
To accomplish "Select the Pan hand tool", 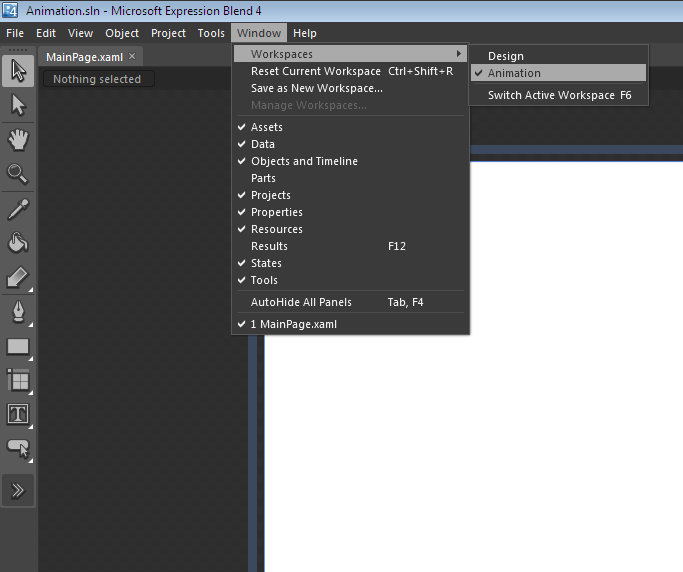I will click(18, 140).
